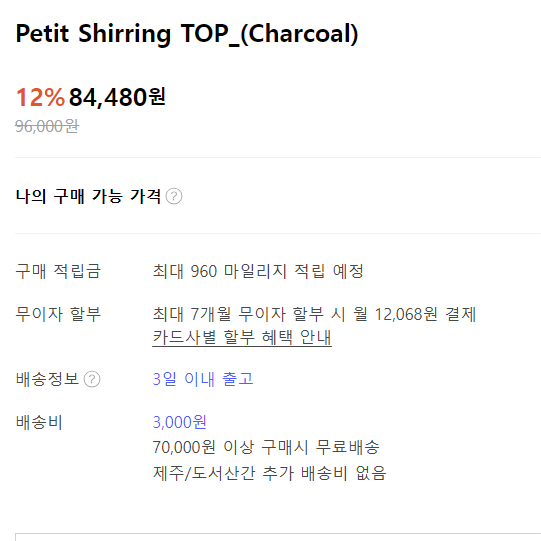Click the 월 12,068원 결제 installment amount

coord(415,314)
